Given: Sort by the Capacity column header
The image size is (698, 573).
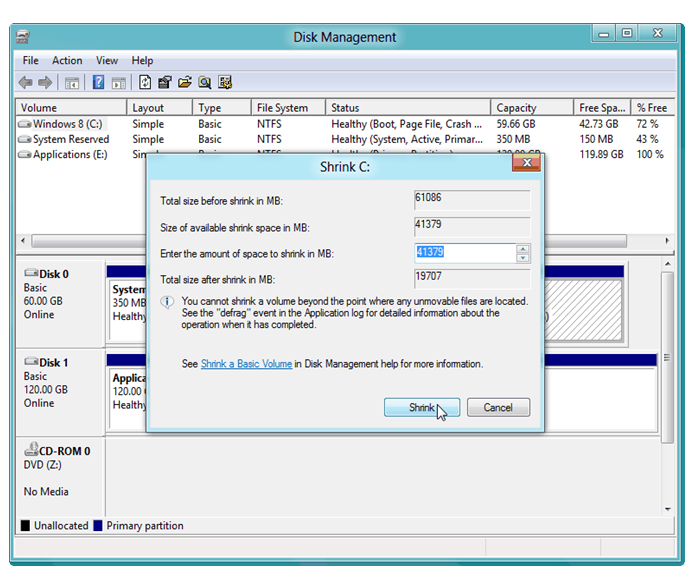Looking at the screenshot, I should [x=530, y=108].
